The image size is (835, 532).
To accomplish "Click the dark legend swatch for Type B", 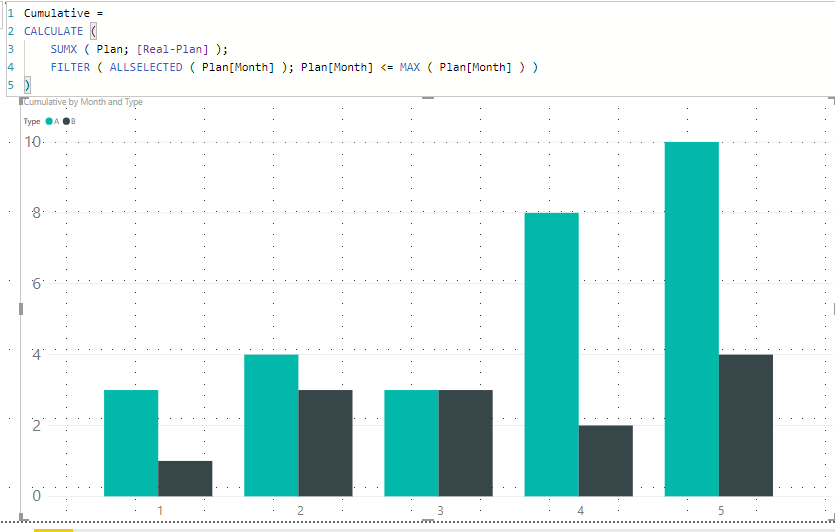I will coord(67,121).
